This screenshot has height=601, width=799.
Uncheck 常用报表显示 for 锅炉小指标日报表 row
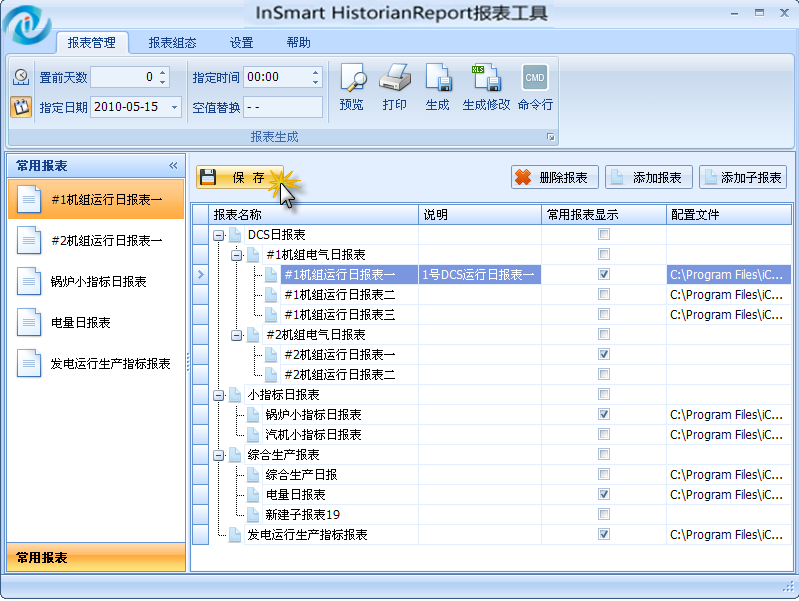tap(604, 414)
